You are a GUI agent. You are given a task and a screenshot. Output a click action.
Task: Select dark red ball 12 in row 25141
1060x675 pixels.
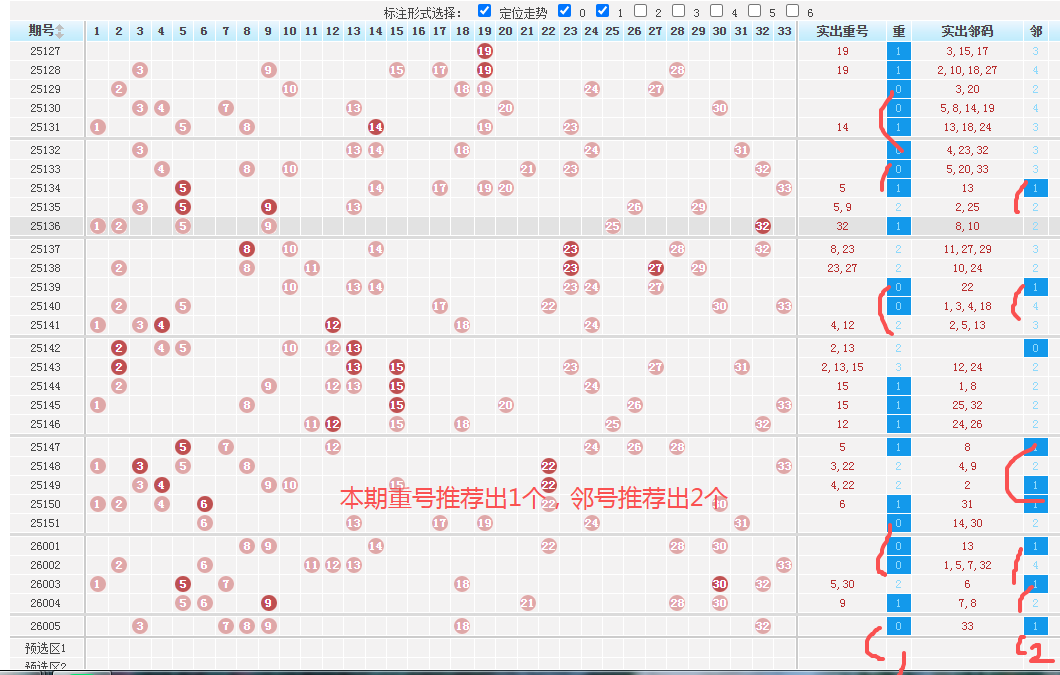click(333, 325)
